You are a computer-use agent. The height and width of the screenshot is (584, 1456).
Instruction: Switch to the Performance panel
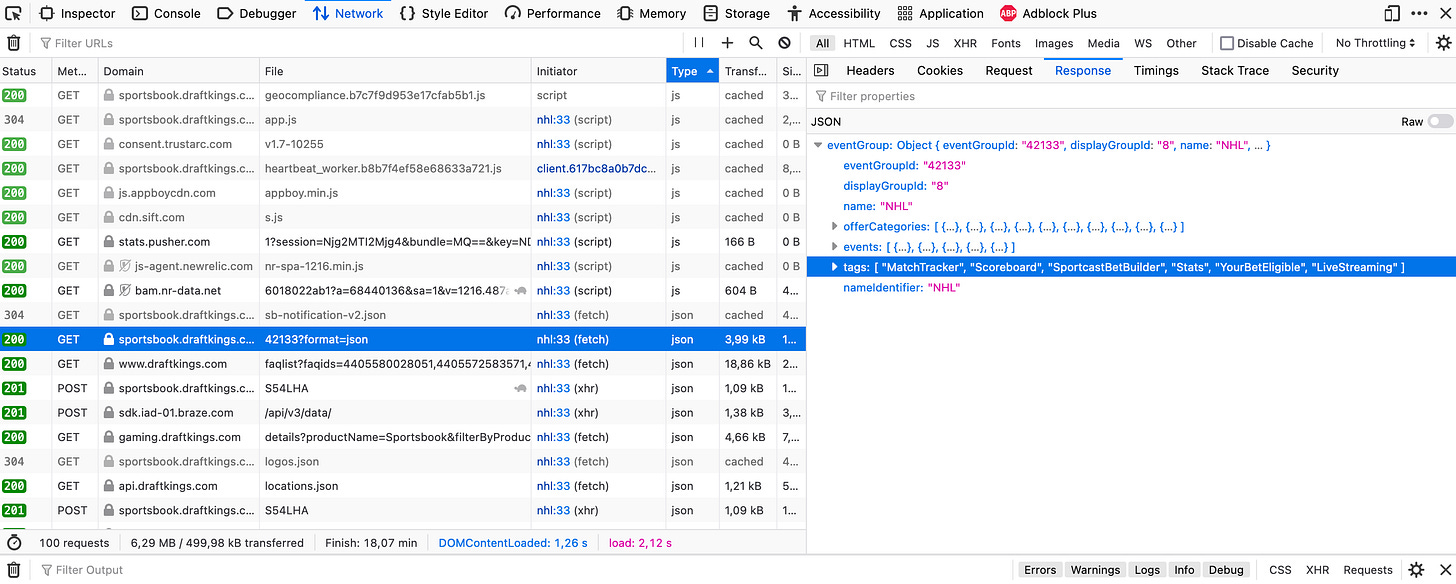click(553, 13)
